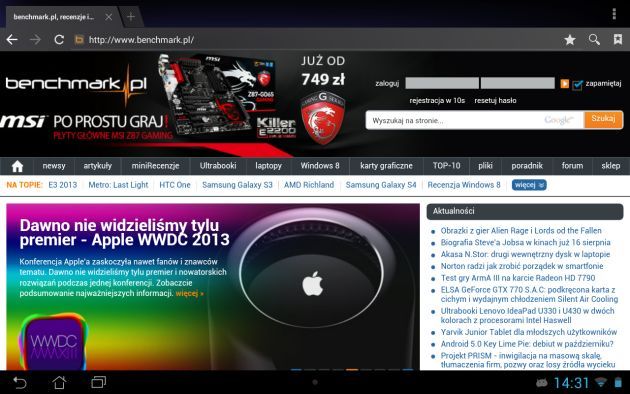Click the WWDC logo thumbnail
The image size is (630, 394).
(53, 342)
